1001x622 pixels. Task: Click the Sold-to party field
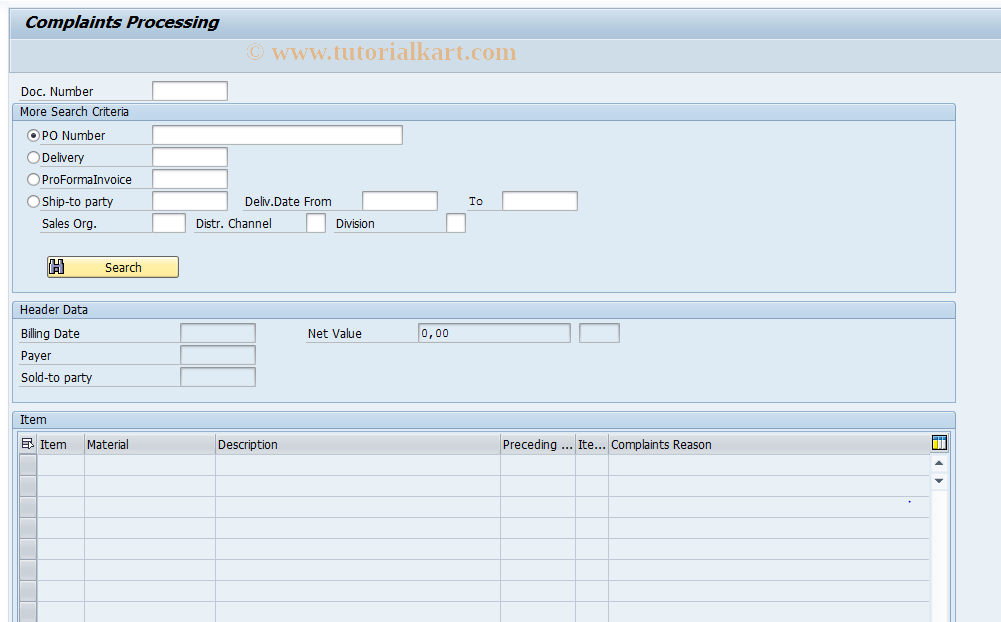click(218, 377)
